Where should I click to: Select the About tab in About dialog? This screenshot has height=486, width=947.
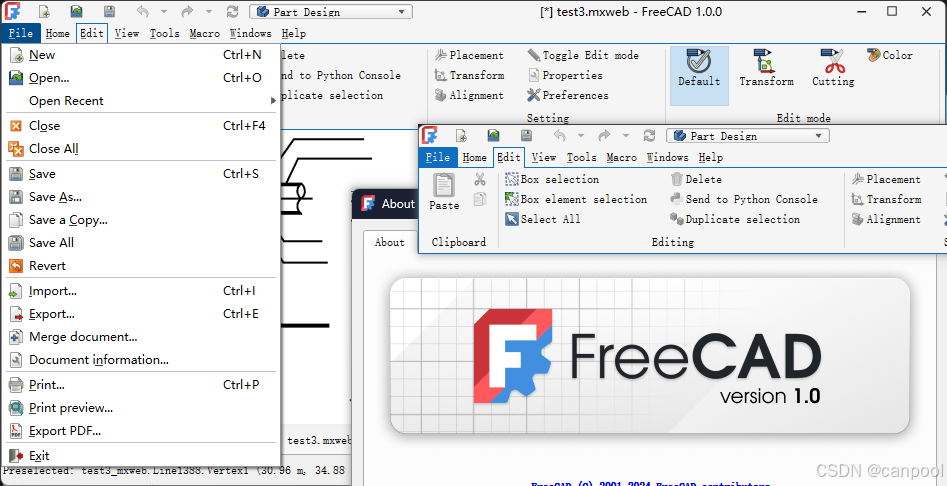tap(390, 242)
